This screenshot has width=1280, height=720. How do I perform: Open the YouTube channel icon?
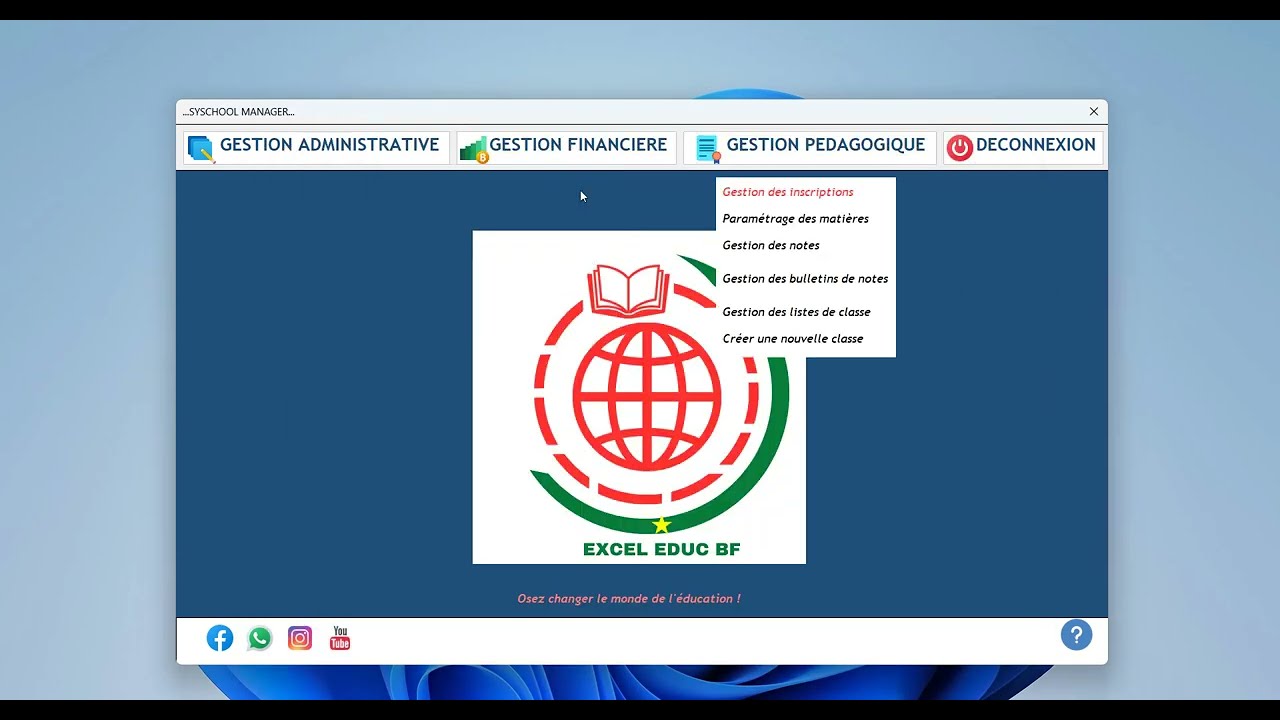(340, 638)
